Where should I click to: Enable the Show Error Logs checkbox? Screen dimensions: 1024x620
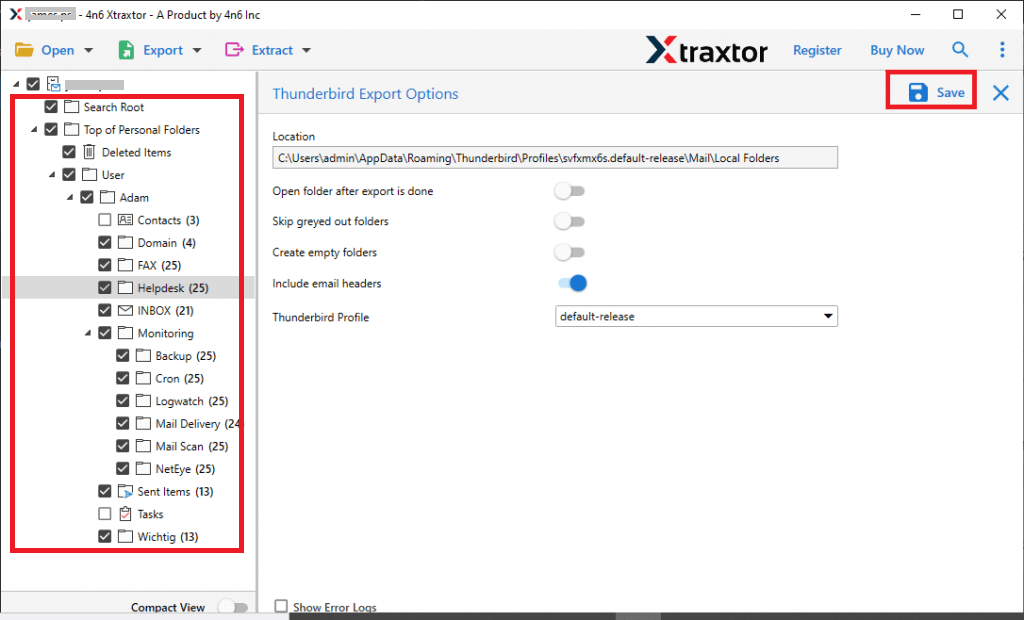tap(281, 607)
